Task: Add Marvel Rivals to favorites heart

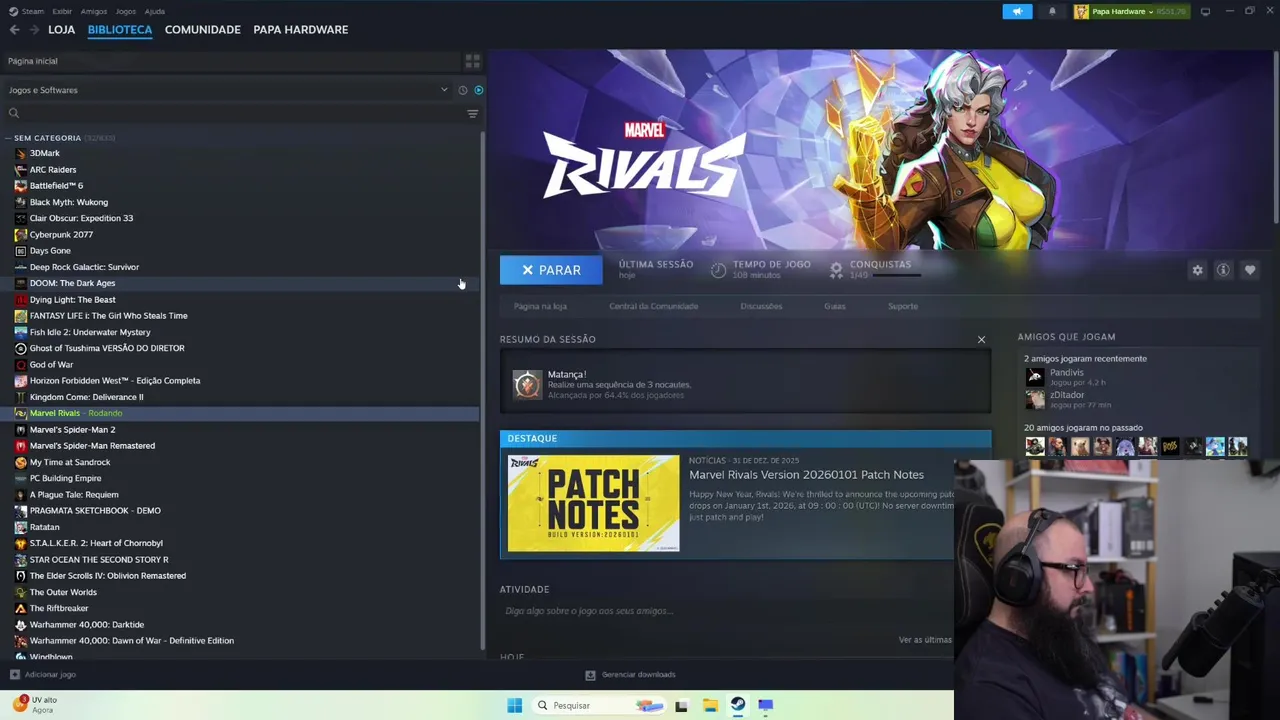Action: 1250,270
